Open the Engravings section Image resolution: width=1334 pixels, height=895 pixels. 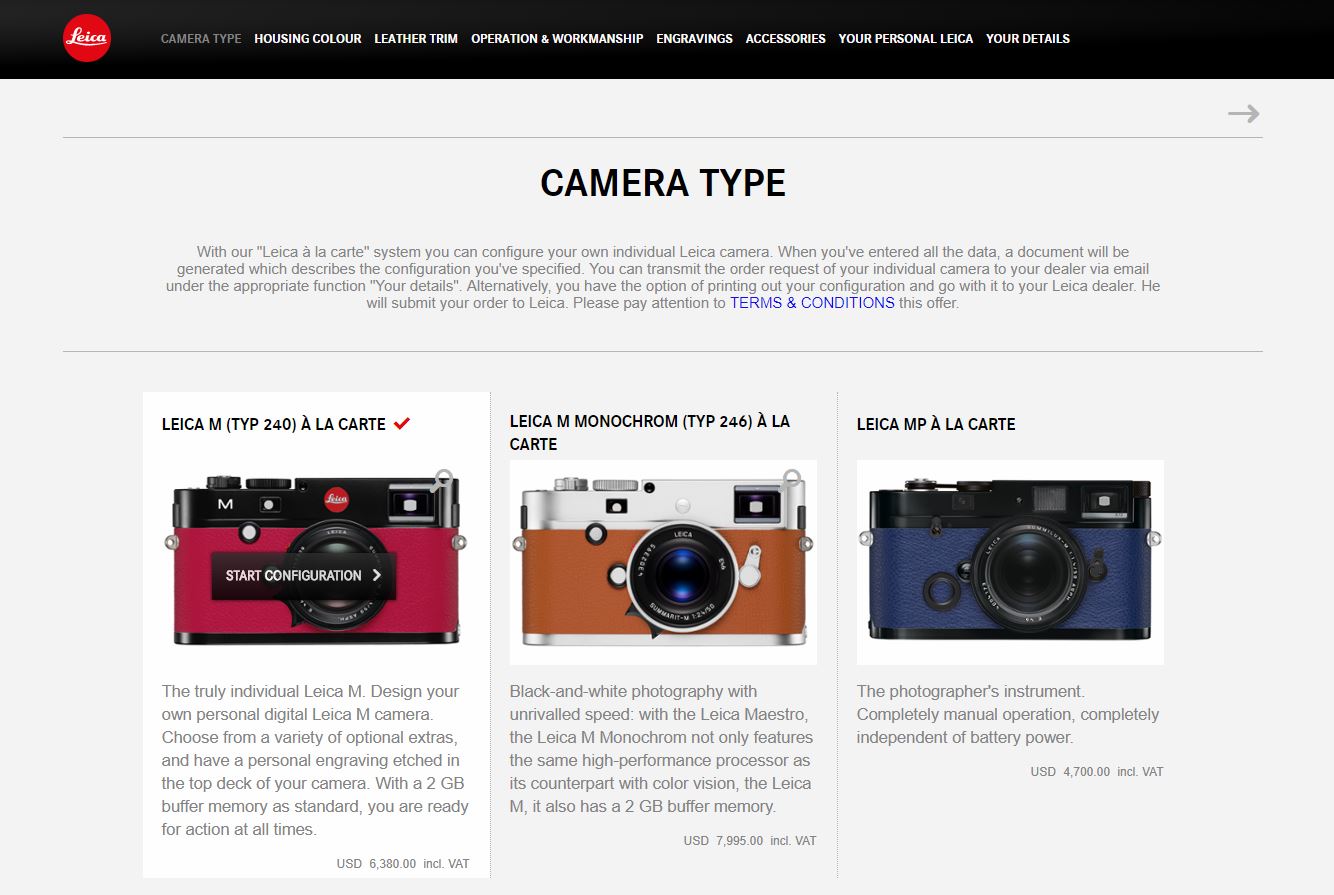694,38
